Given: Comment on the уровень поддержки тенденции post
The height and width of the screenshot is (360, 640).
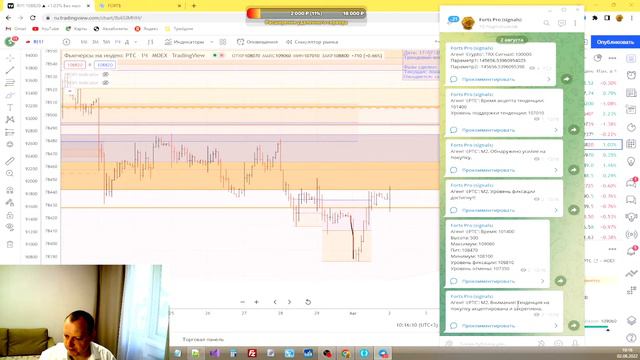Looking at the screenshot, I should click(488, 130).
